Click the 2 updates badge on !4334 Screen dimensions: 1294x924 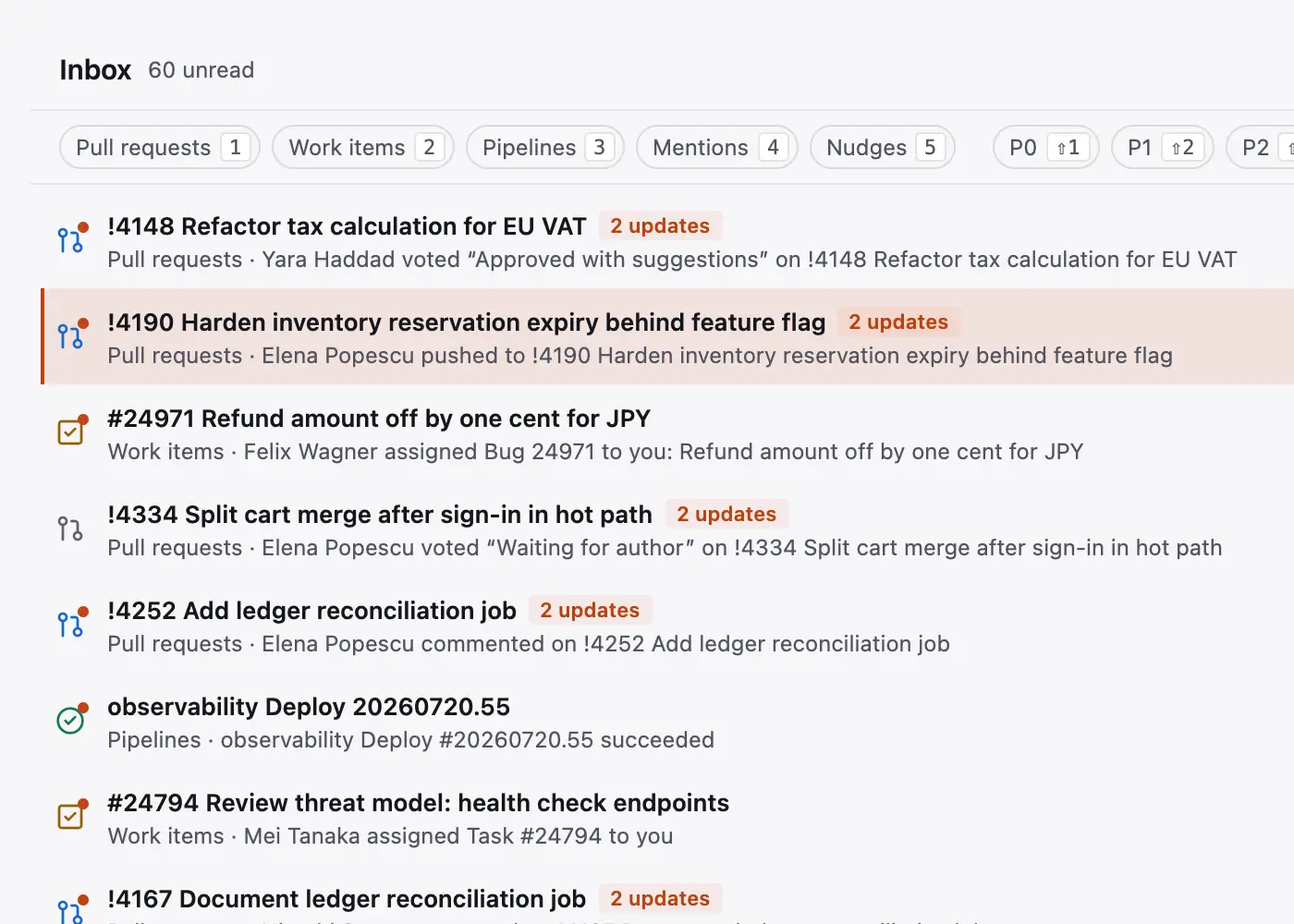point(726,515)
